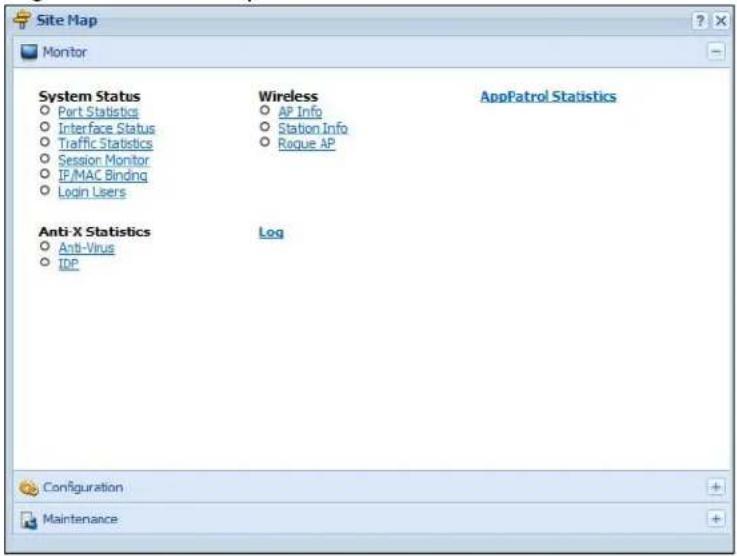Open the AP Info link
The height and width of the screenshot is (556, 737).
(x=300, y=112)
